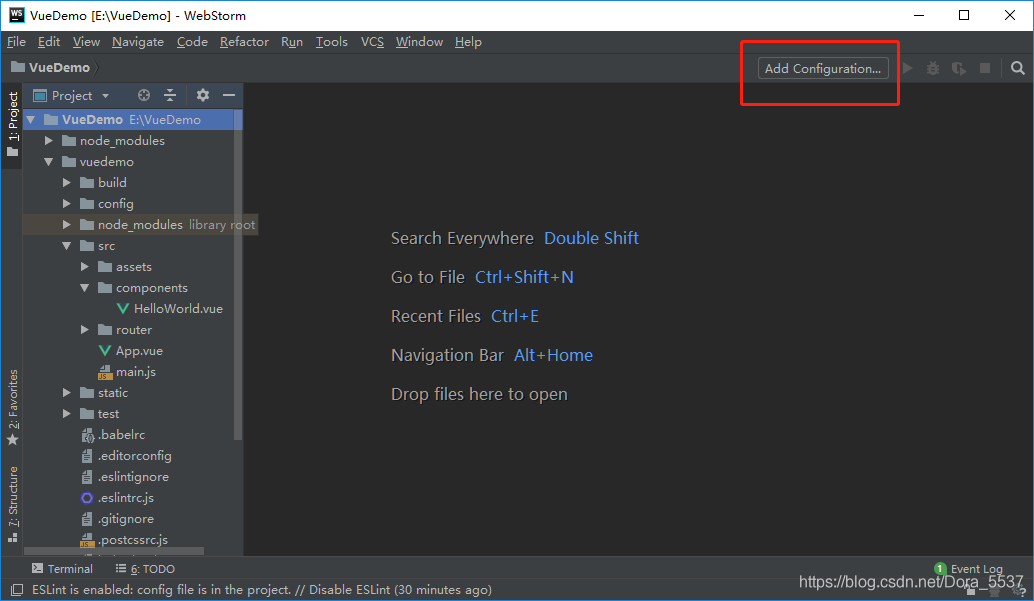
Task: Click the .babelrc file icon
Action: (87, 435)
